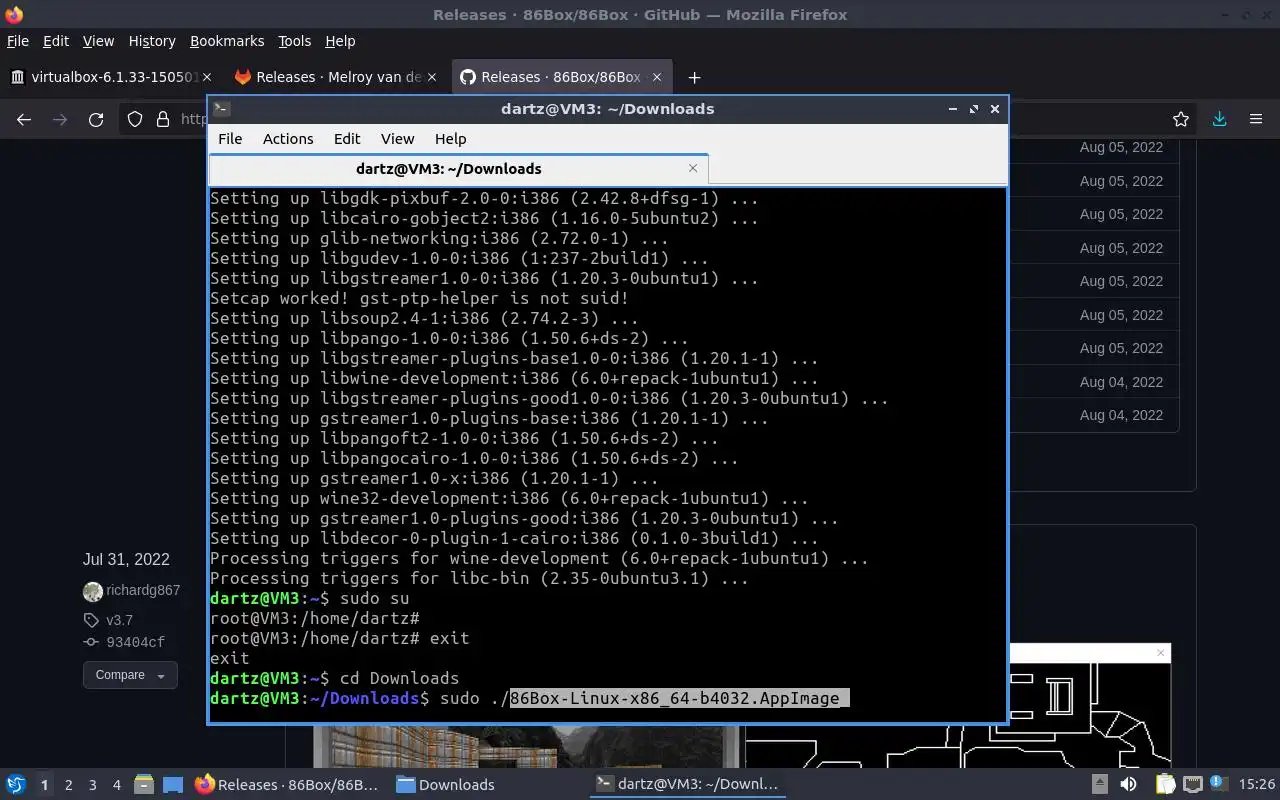The image size is (1280, 800).
Task: Expand the Compare dropdown button
Action: pos(130,675)
